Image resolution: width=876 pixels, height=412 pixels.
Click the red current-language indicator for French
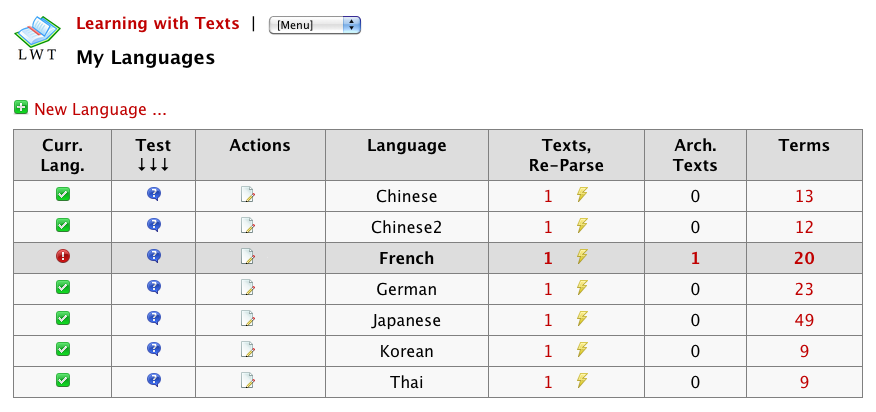(x=62, y=257)
